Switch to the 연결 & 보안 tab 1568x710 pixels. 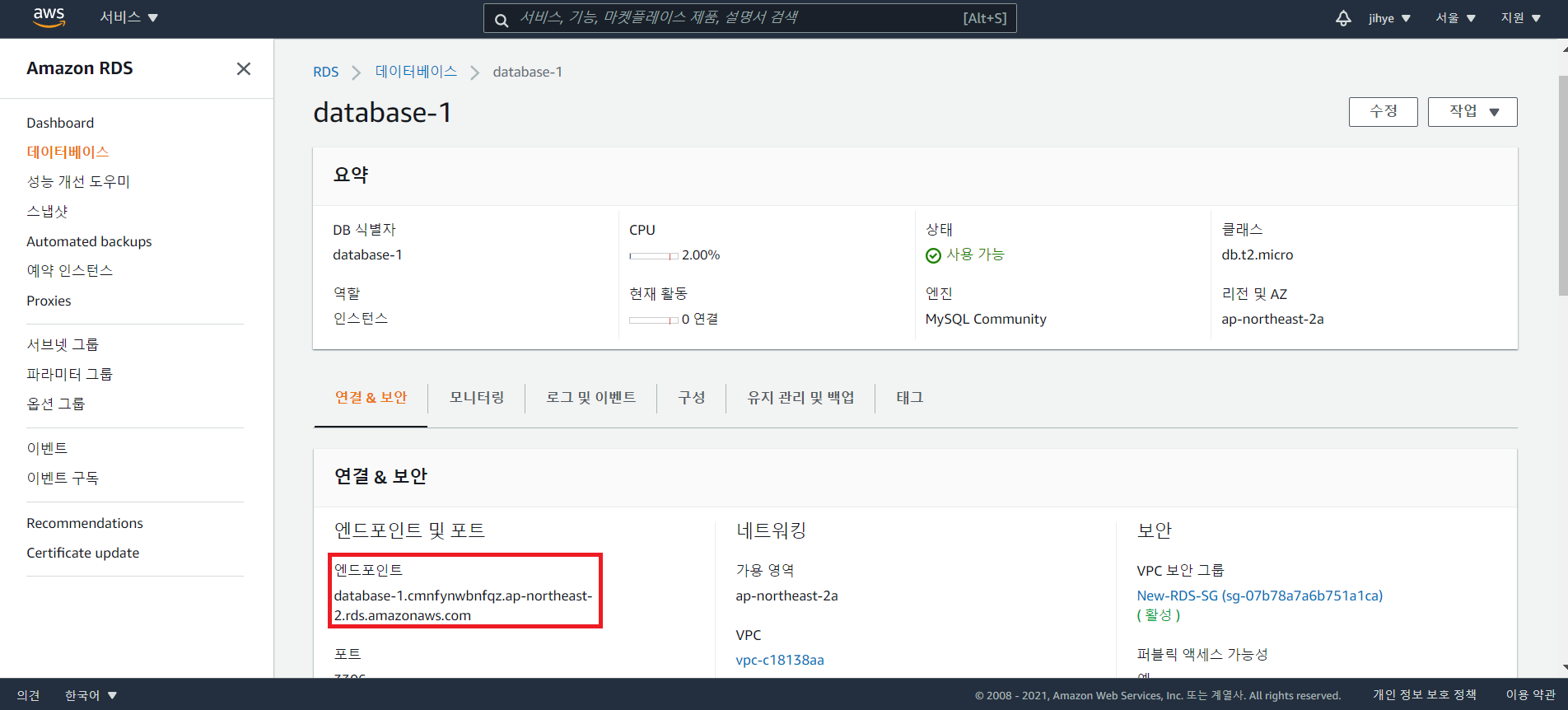371,397
